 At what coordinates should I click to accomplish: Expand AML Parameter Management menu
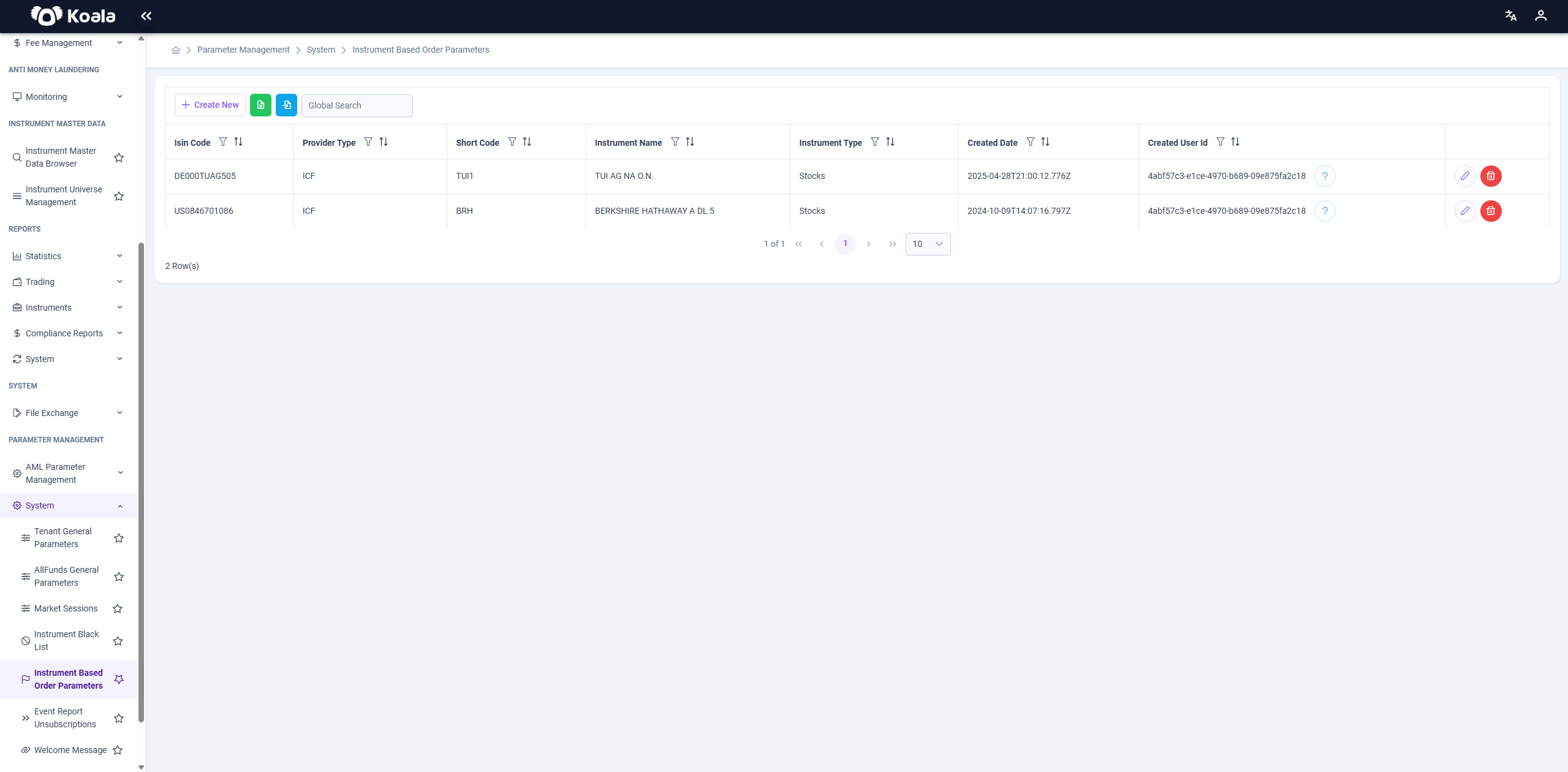click(68, 473)
